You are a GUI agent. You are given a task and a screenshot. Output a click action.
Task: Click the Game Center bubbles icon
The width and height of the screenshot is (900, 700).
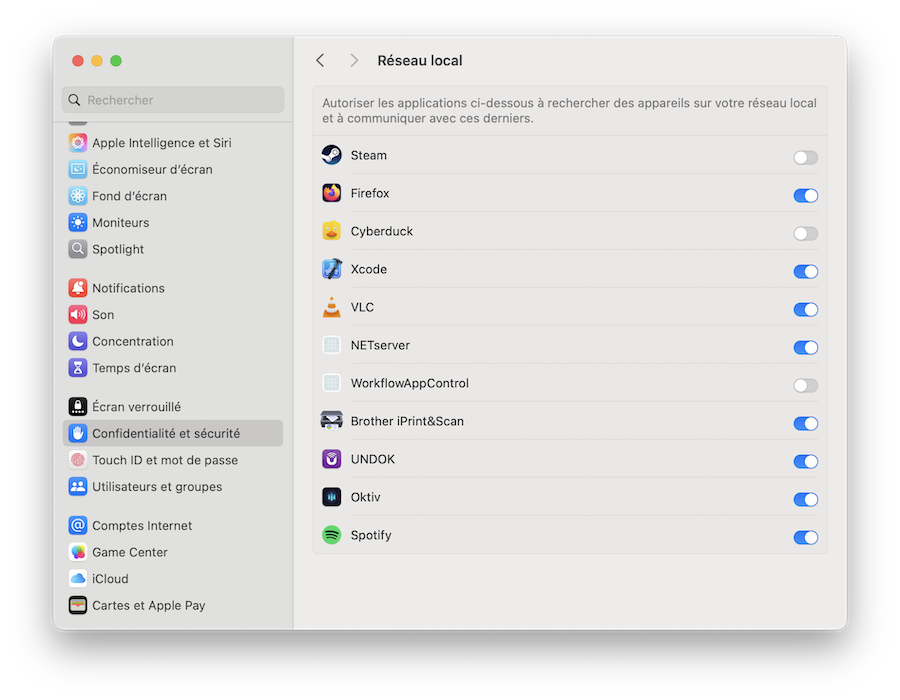pos(78,552)
